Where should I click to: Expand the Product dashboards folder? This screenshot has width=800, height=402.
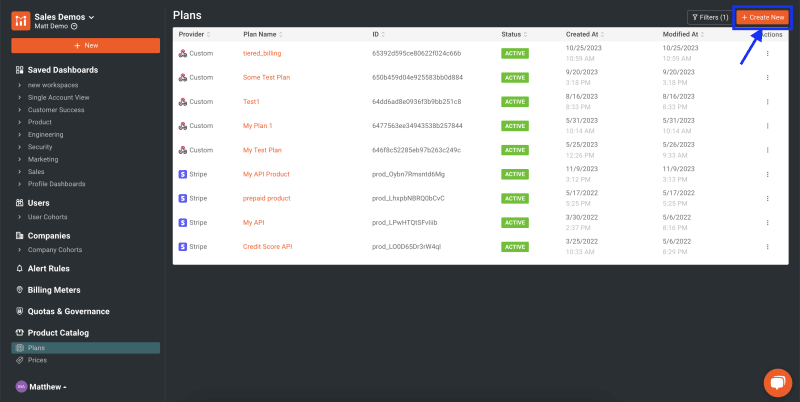click(40, 122)
